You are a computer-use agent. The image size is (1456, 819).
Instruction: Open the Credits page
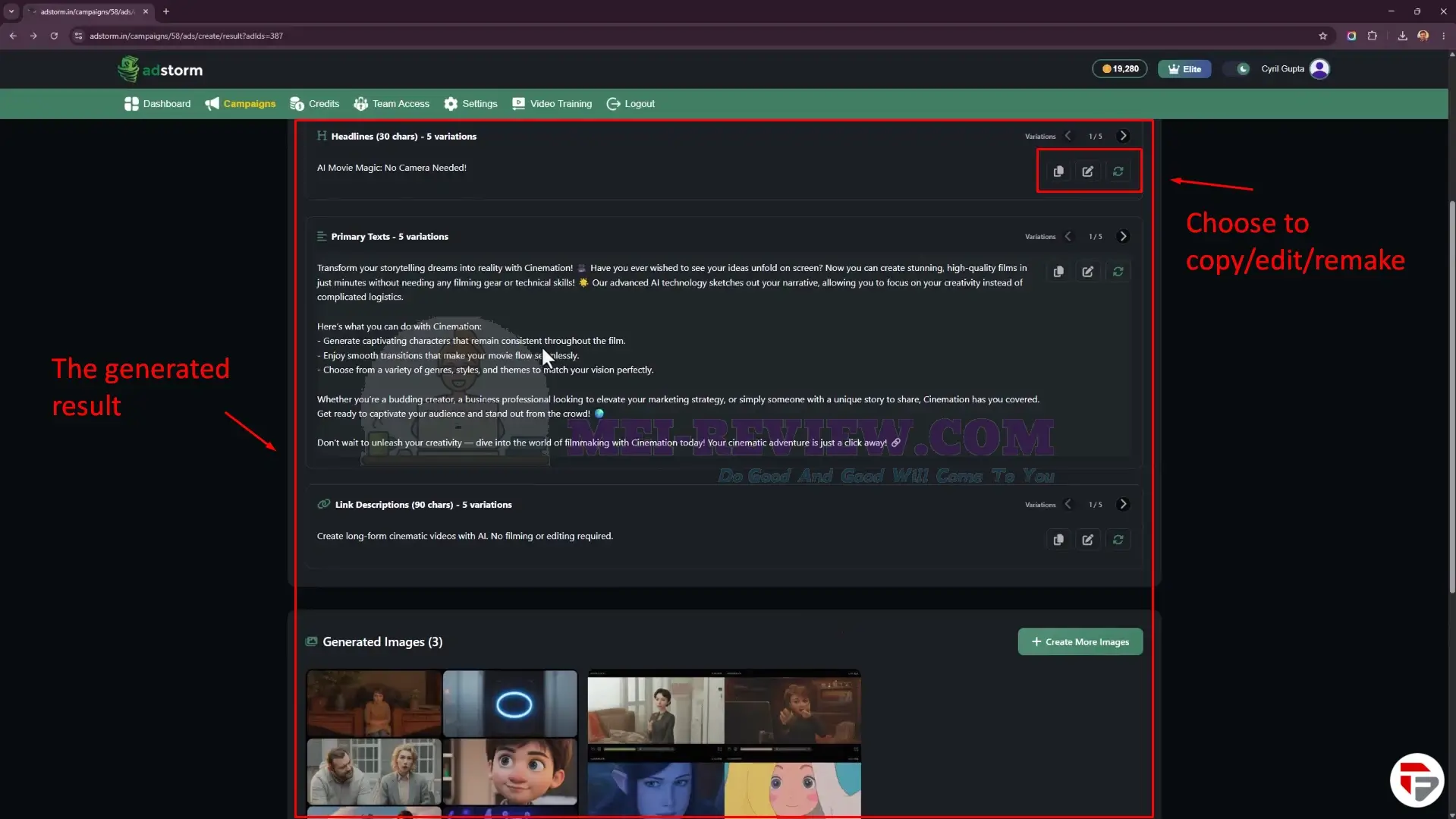click(x=315, y=104)
